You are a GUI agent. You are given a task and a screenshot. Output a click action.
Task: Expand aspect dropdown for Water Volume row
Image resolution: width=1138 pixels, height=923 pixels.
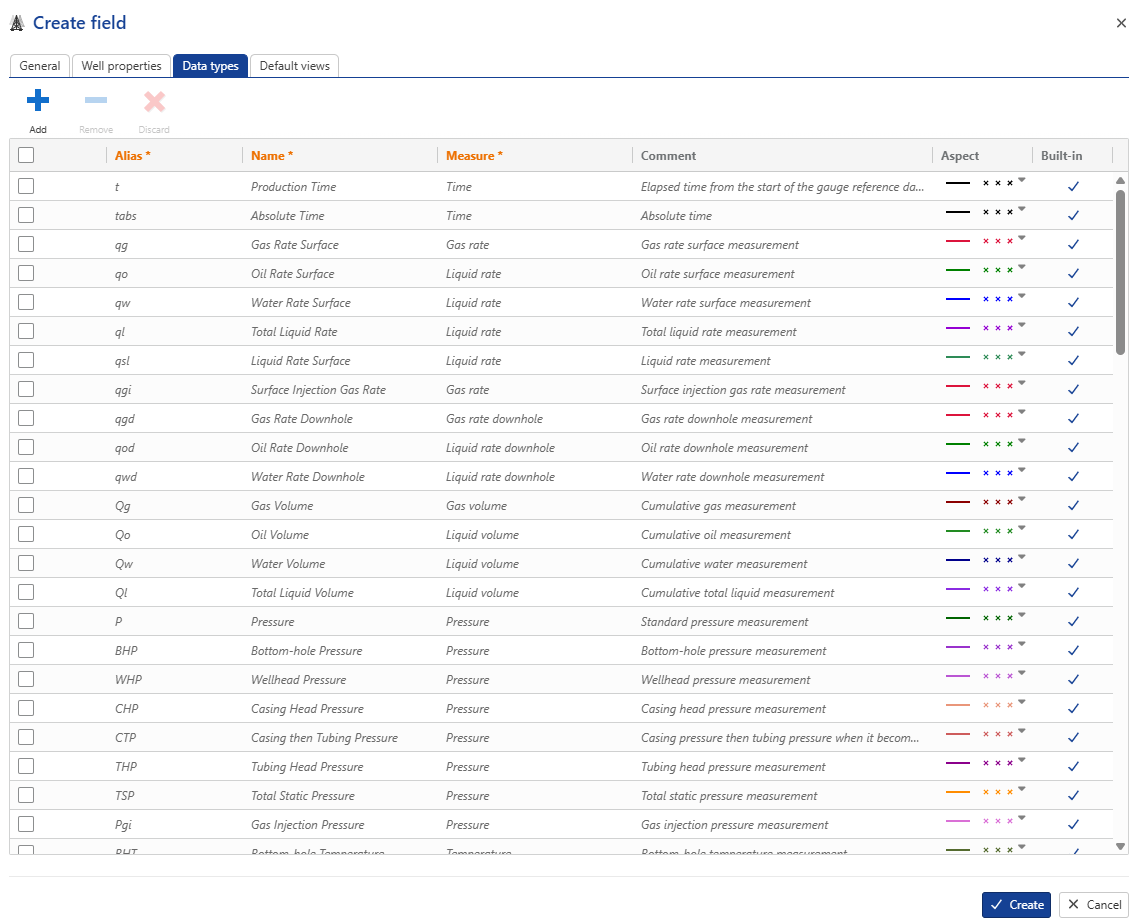click(x=1022, y=557)
